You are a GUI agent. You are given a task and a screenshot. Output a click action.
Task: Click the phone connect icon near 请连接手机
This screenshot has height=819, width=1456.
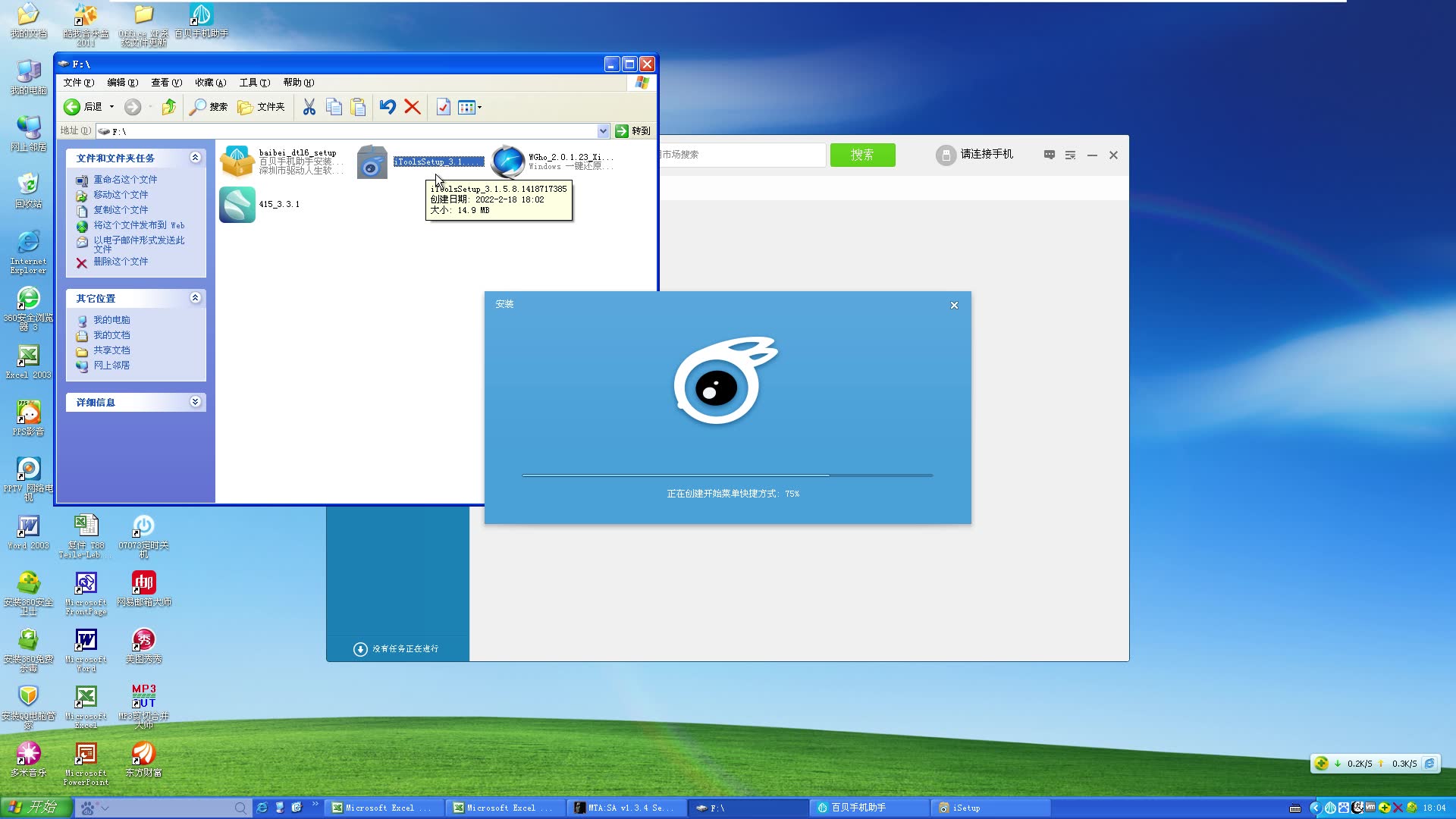(946, 155)
